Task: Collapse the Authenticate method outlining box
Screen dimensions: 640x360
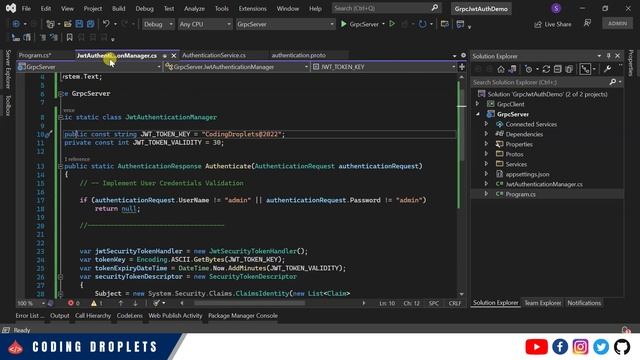Action: [60, 166]
